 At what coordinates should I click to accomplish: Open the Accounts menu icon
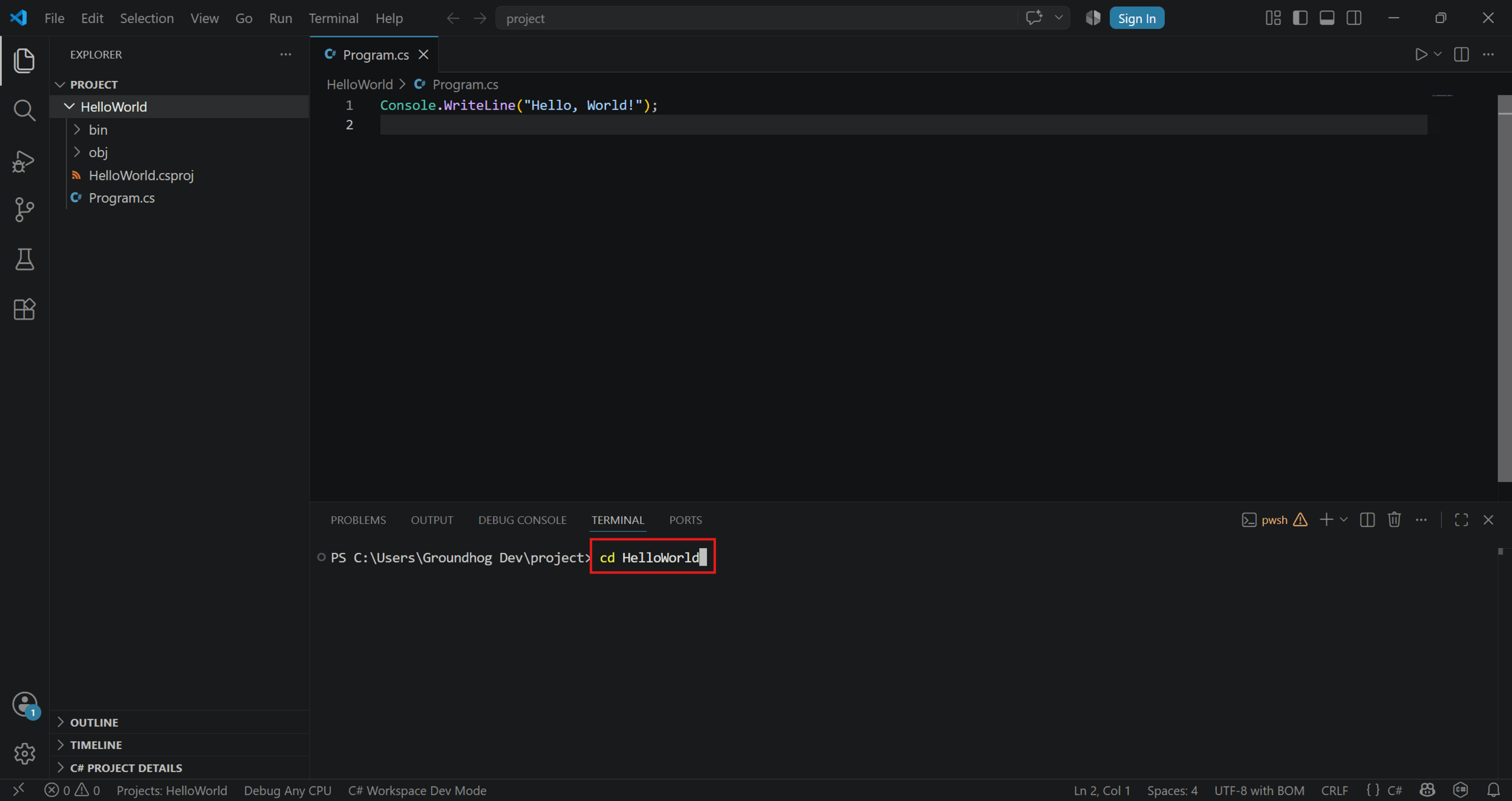tap(24, 704)
